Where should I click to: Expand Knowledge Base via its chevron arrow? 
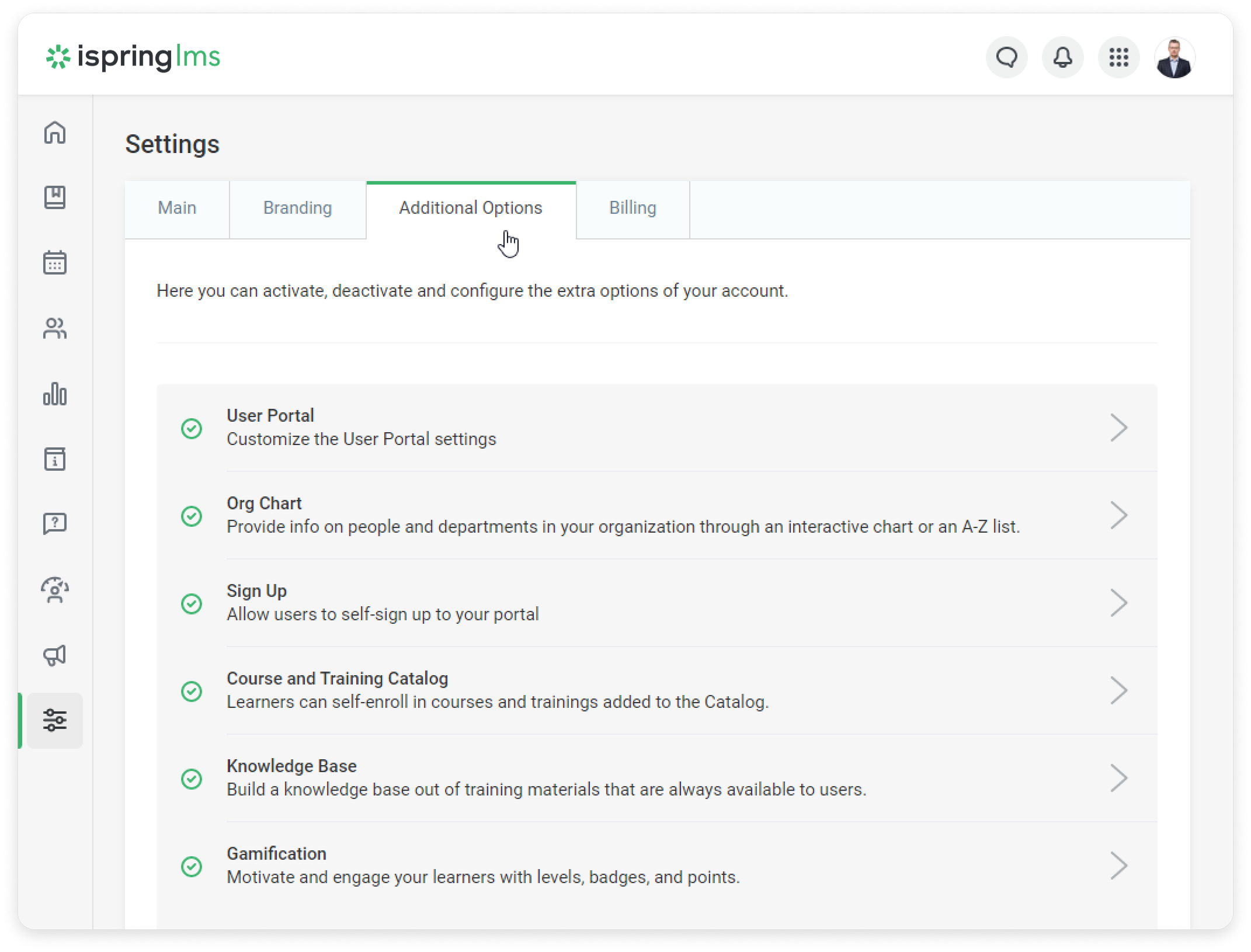pyautogui.click(x=1118, y=779)
